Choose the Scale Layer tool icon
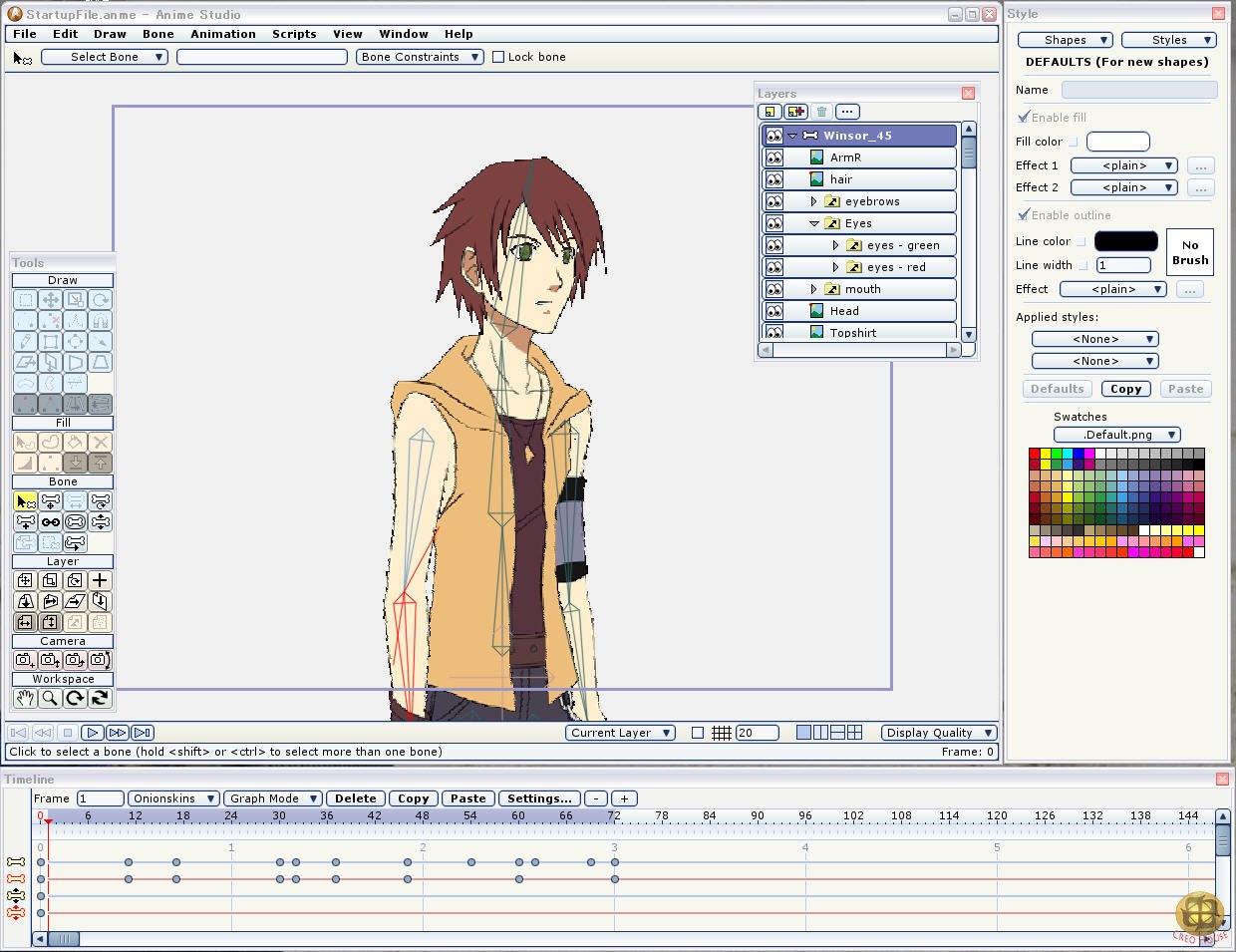Screen dimensions: 1236x952 50,580
